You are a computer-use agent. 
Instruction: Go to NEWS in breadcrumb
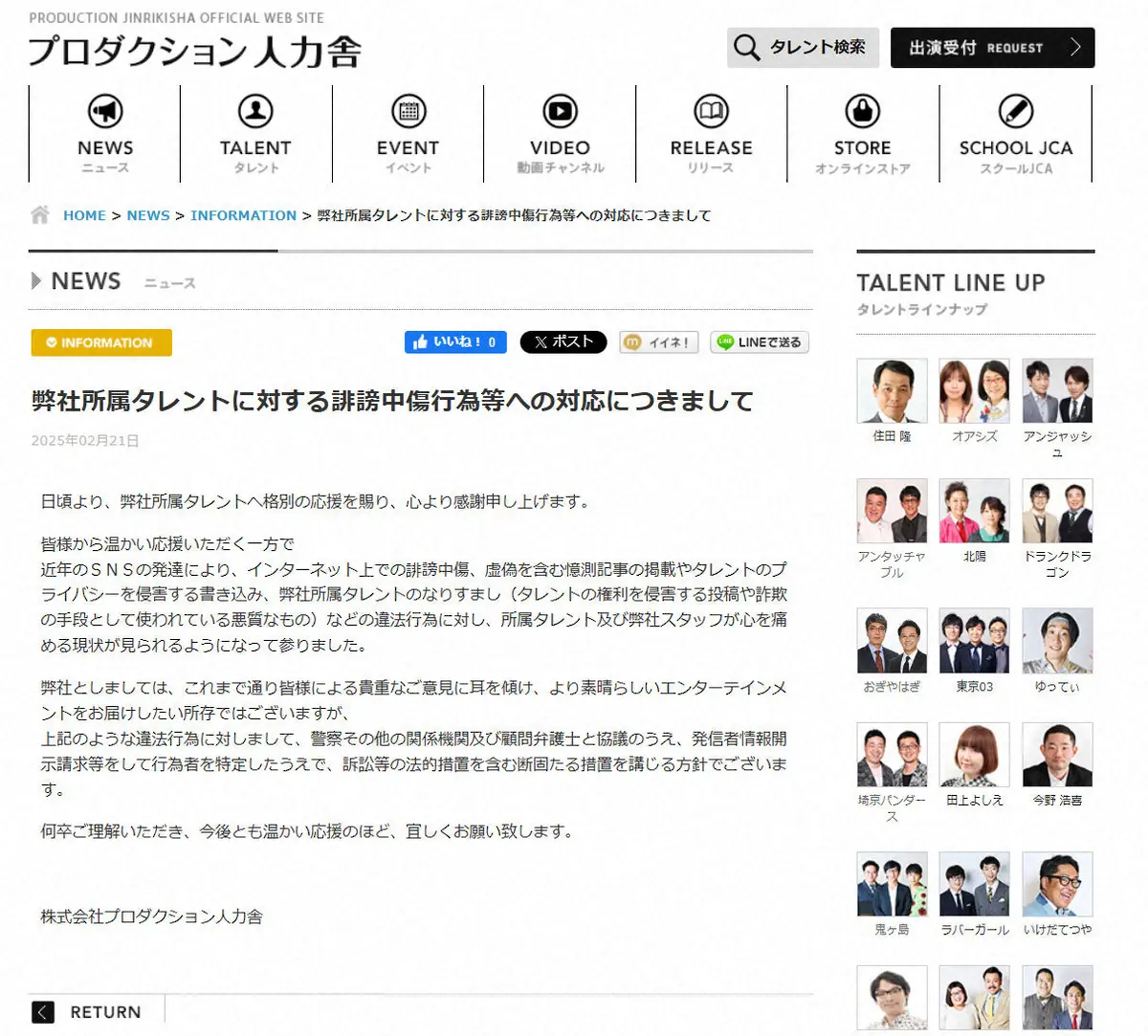[148, 215]
